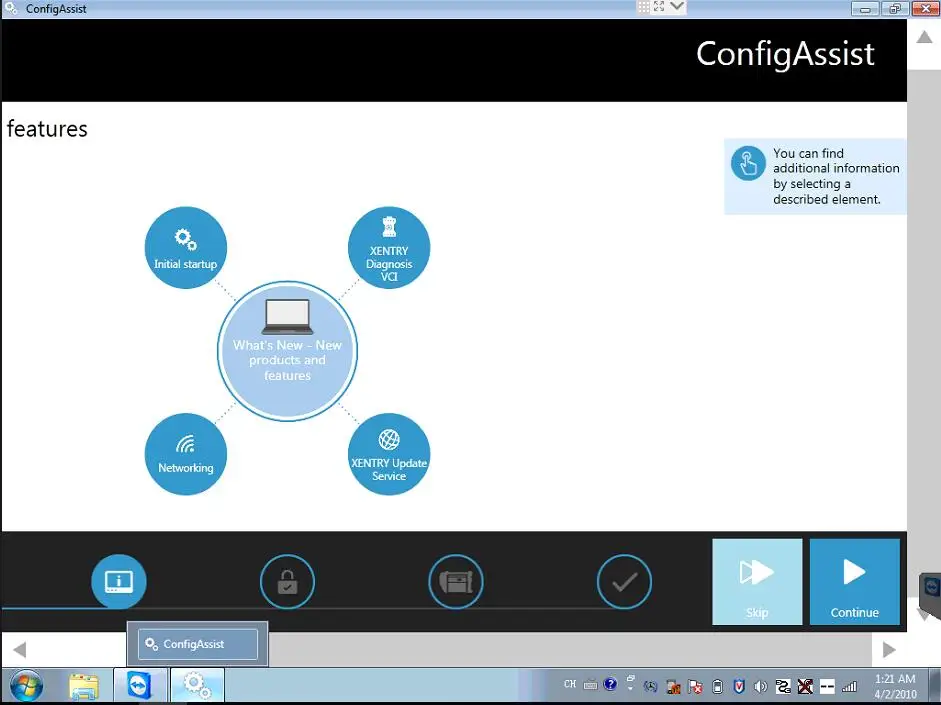Select the Initial startup circle
The height and width of the screenshot is (705, 941).
click(186, 248)
